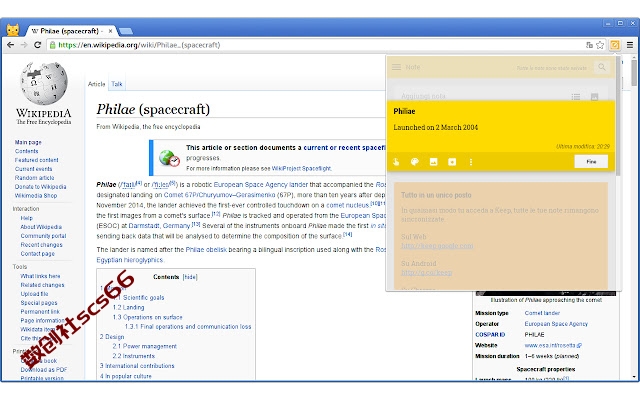Image resolution: width=640 pixels, height=400 pixels.
Task: Open the COSPAR ID link
Action: coord(490,335)
